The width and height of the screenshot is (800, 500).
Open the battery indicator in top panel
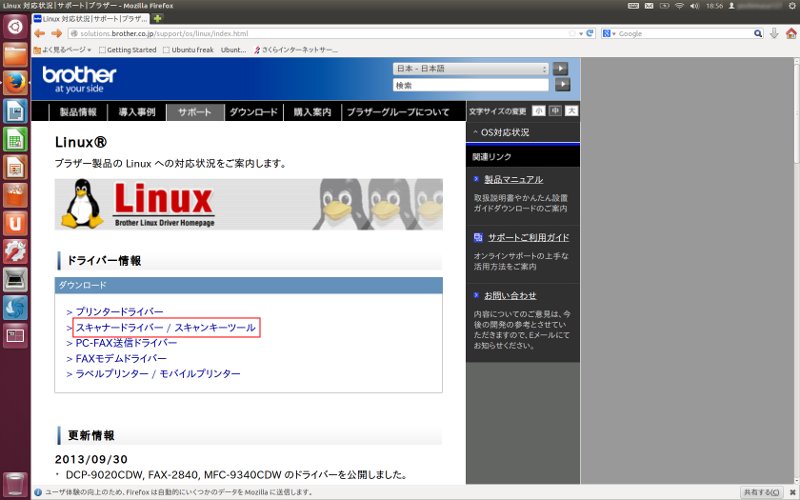(x=664, y=6)
